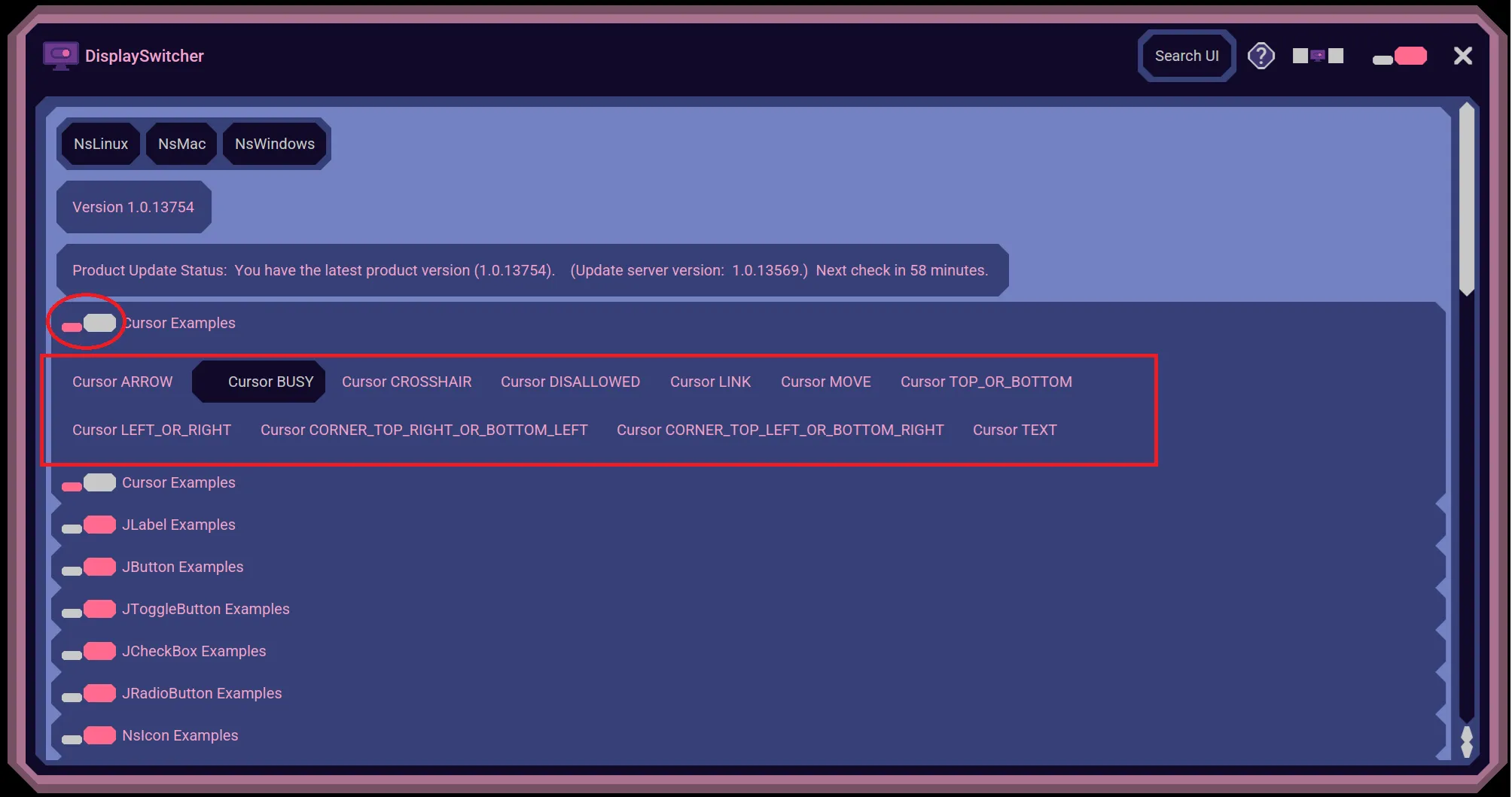Click the Product Update Status message
This screenshot has height=797, width=1512.
(532, 270)
